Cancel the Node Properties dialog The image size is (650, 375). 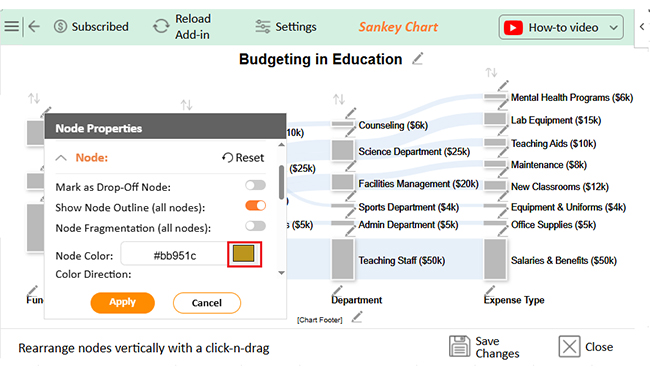[207, 303]
